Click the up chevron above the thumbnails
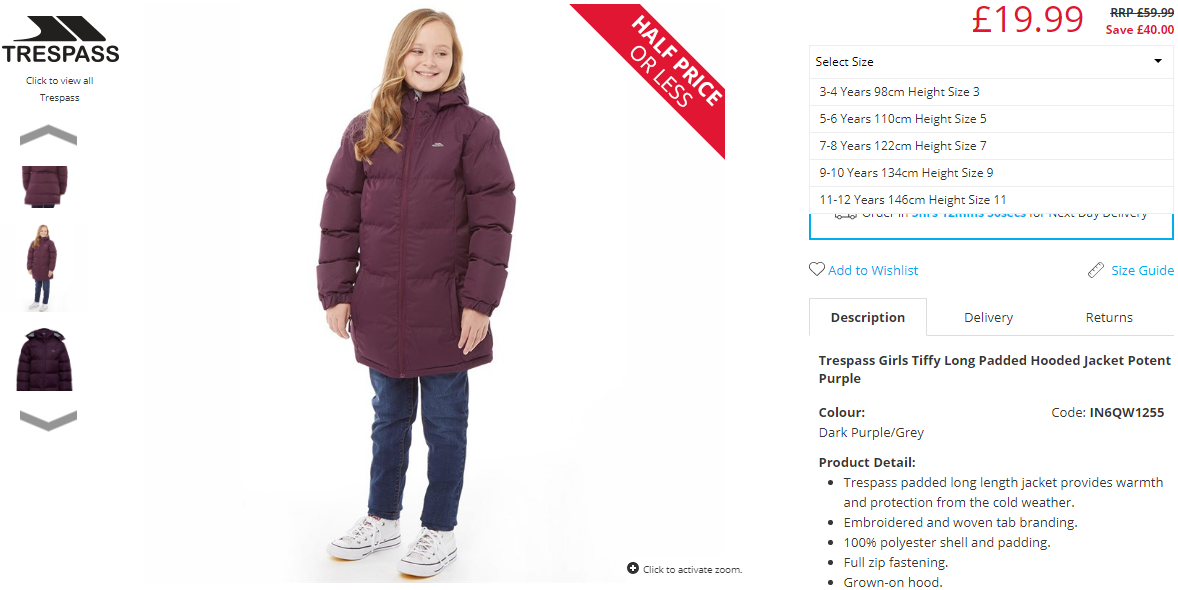This screenshot has width=1178, height=590. point(48,135)
